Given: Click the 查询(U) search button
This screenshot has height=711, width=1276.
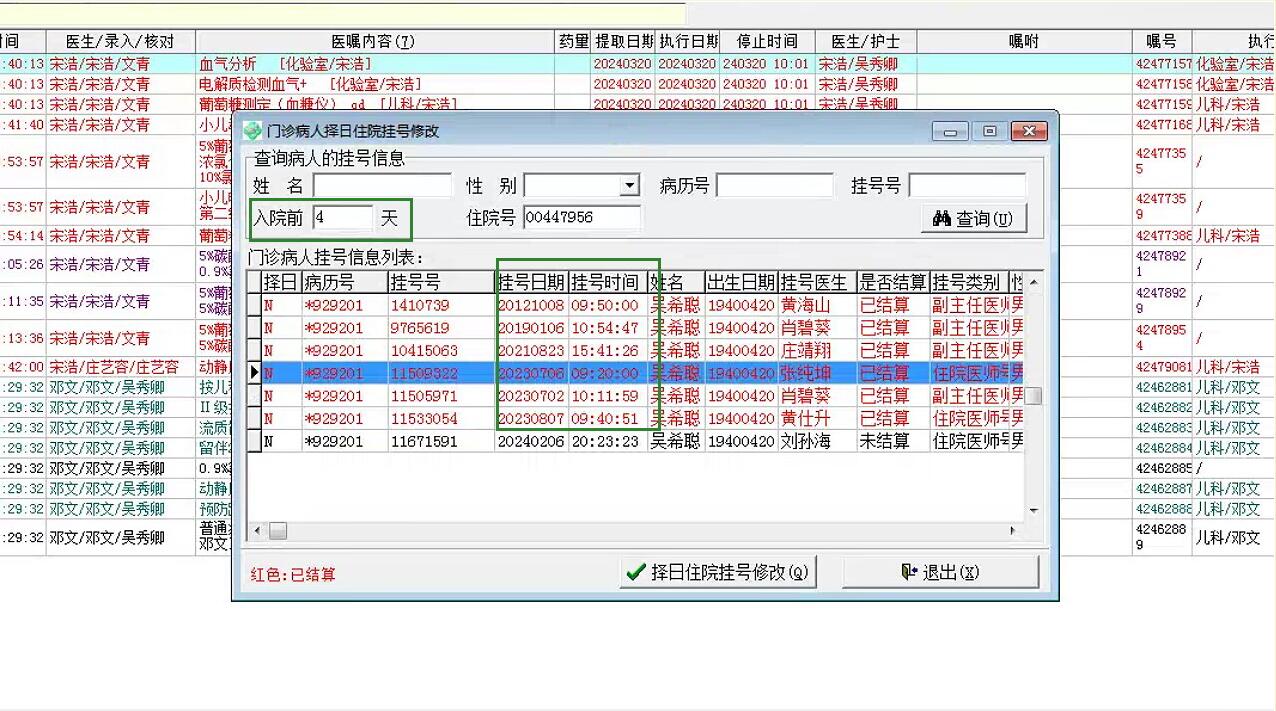Looking at the screenshot, I should click(x=973, y=218).
